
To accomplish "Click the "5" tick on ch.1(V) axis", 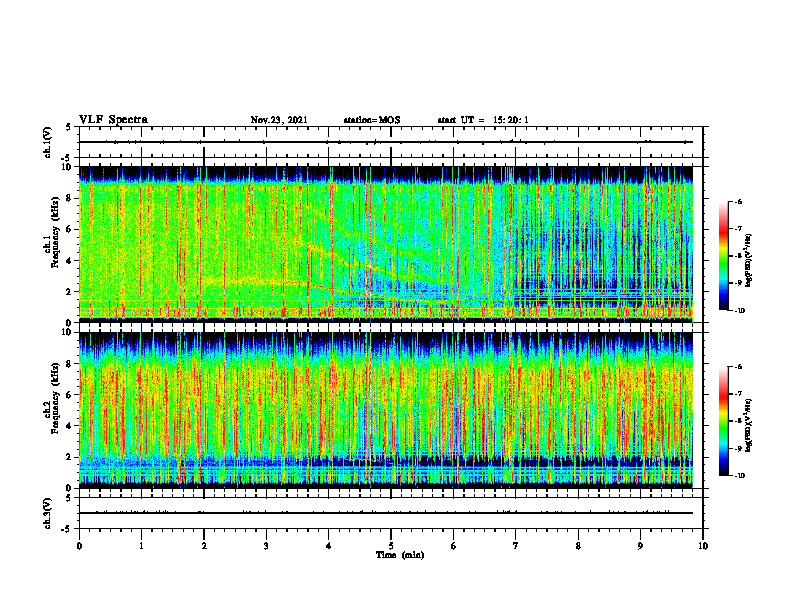I will tap(70, 127).
